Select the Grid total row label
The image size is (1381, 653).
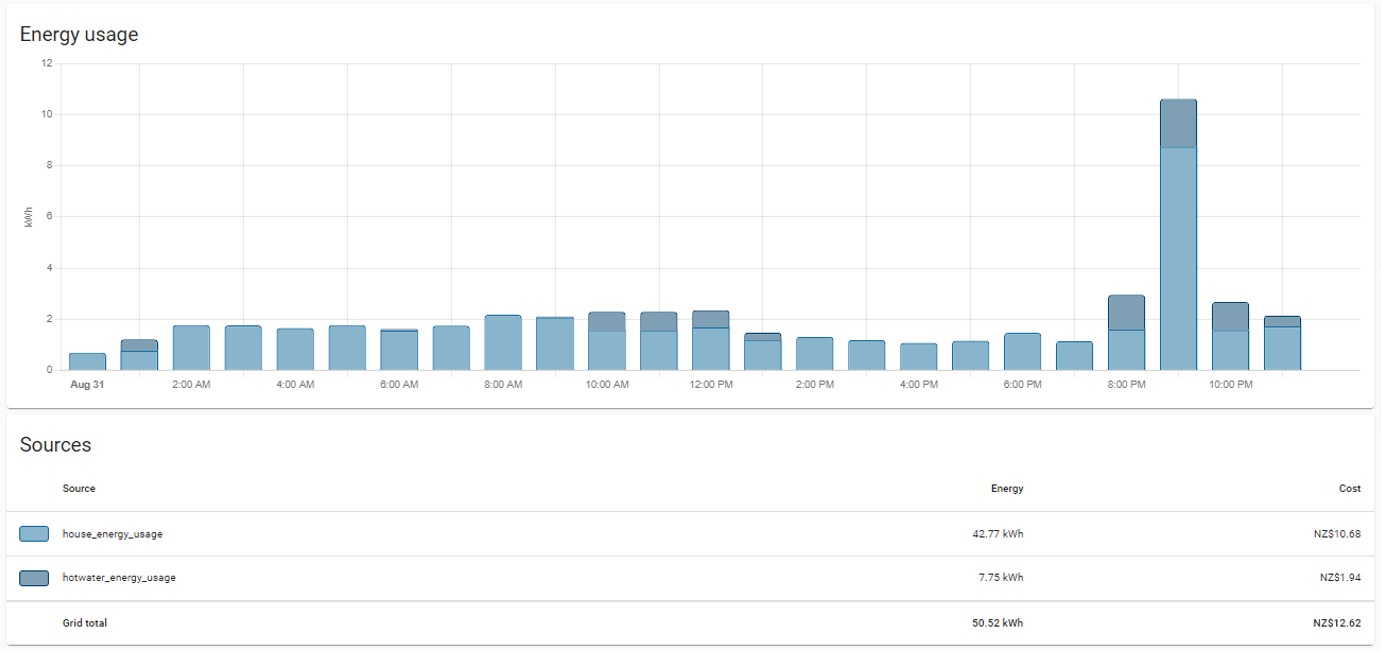click(85, 623)
